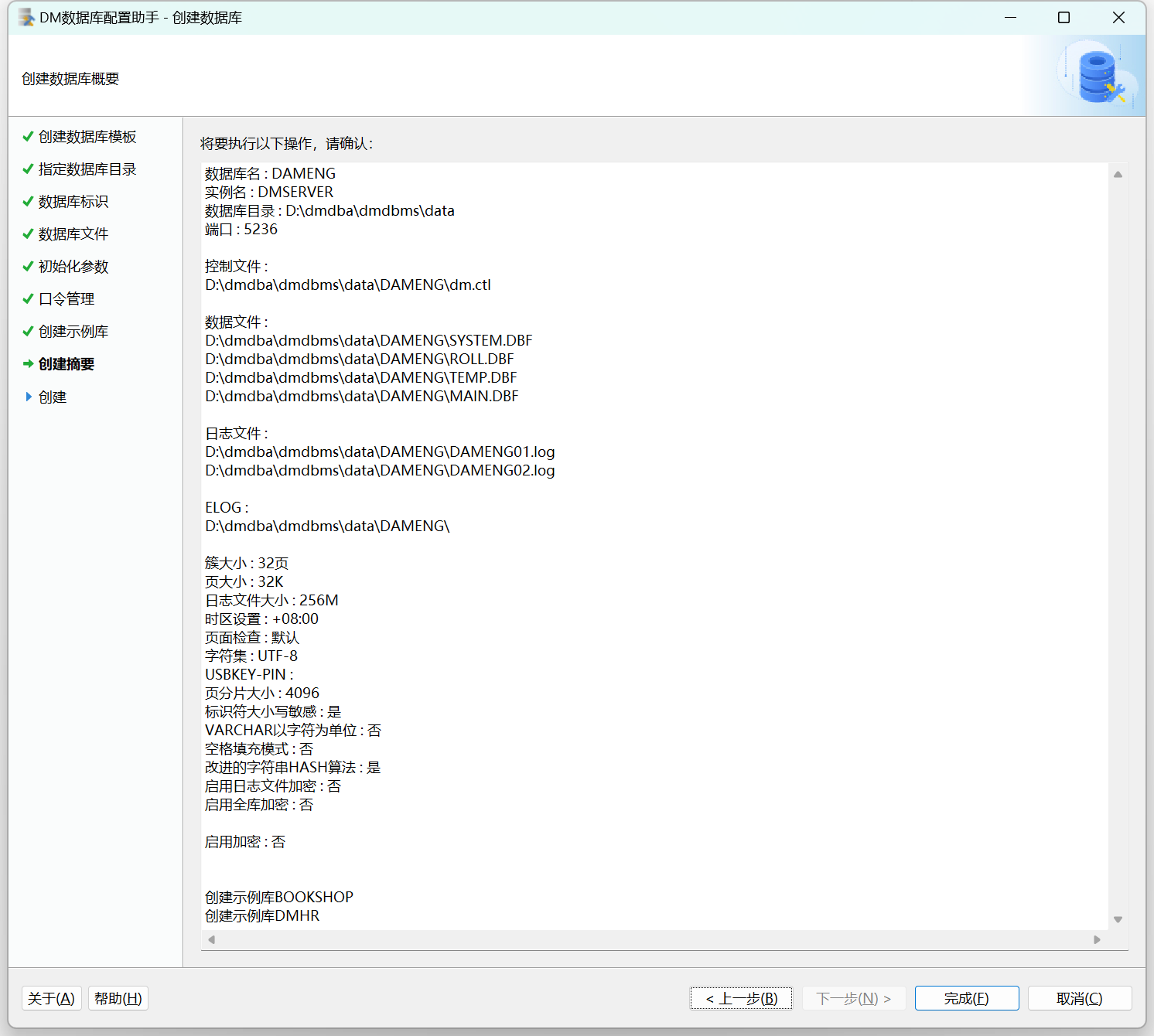Click the blue triangle beside 创建 step
This screenshot has width=1154, height=1036.
[29, 397]
